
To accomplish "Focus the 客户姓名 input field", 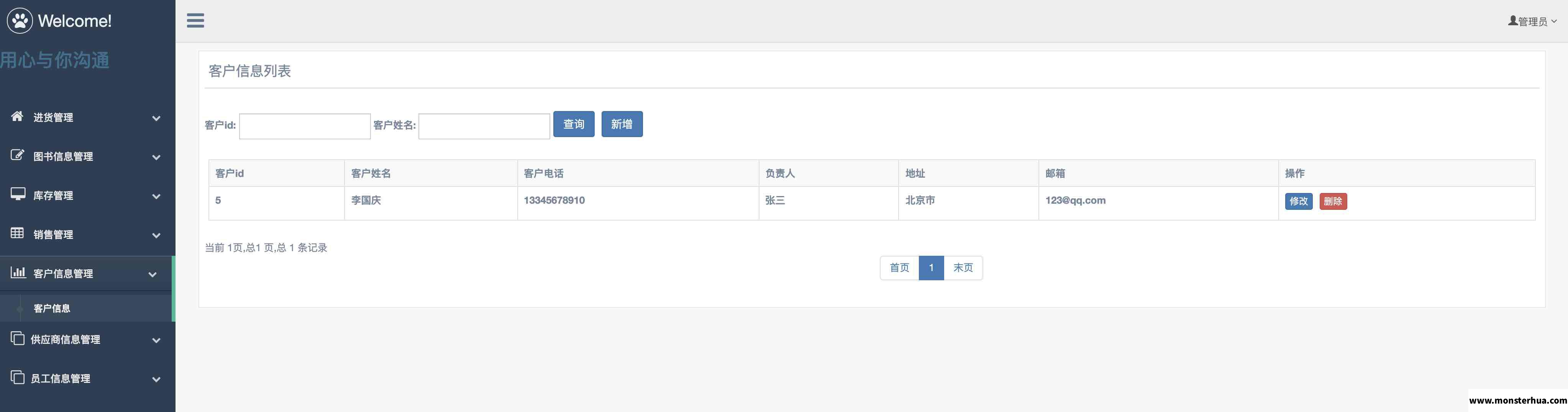I will click(484, 126).
